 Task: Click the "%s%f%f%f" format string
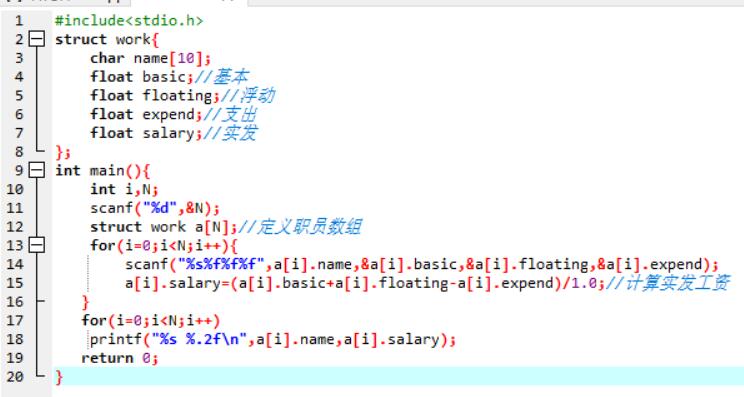[x=221, y=265]
